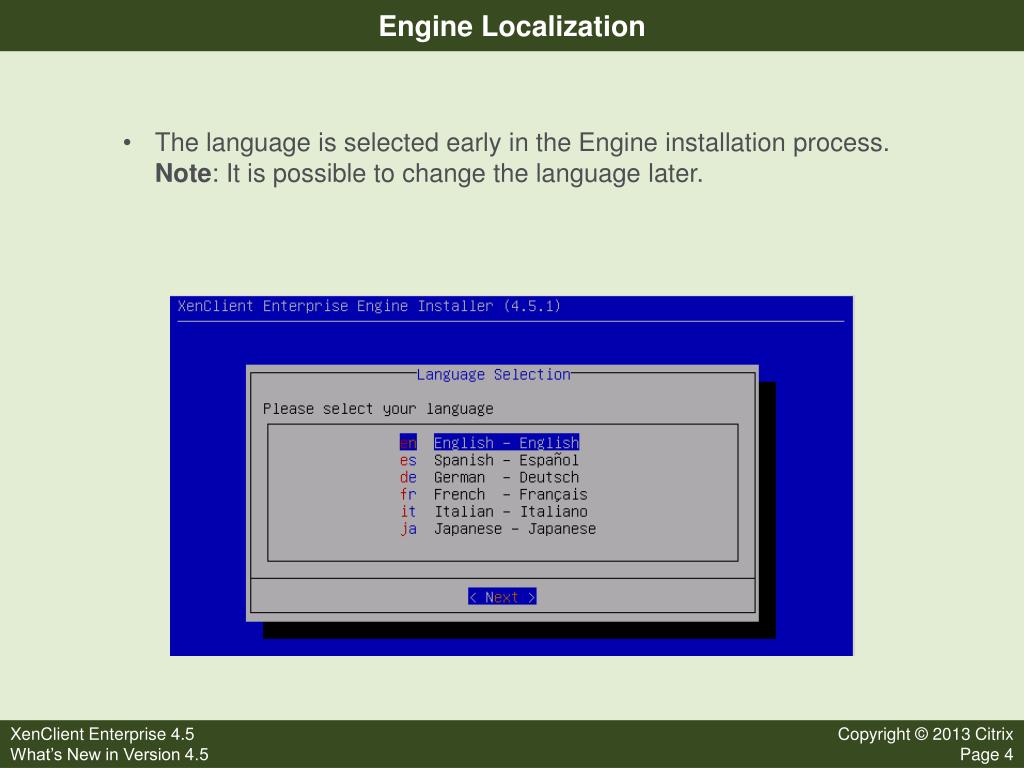
Task: Select Italian - Italiano language row
Action: (493, 511)
